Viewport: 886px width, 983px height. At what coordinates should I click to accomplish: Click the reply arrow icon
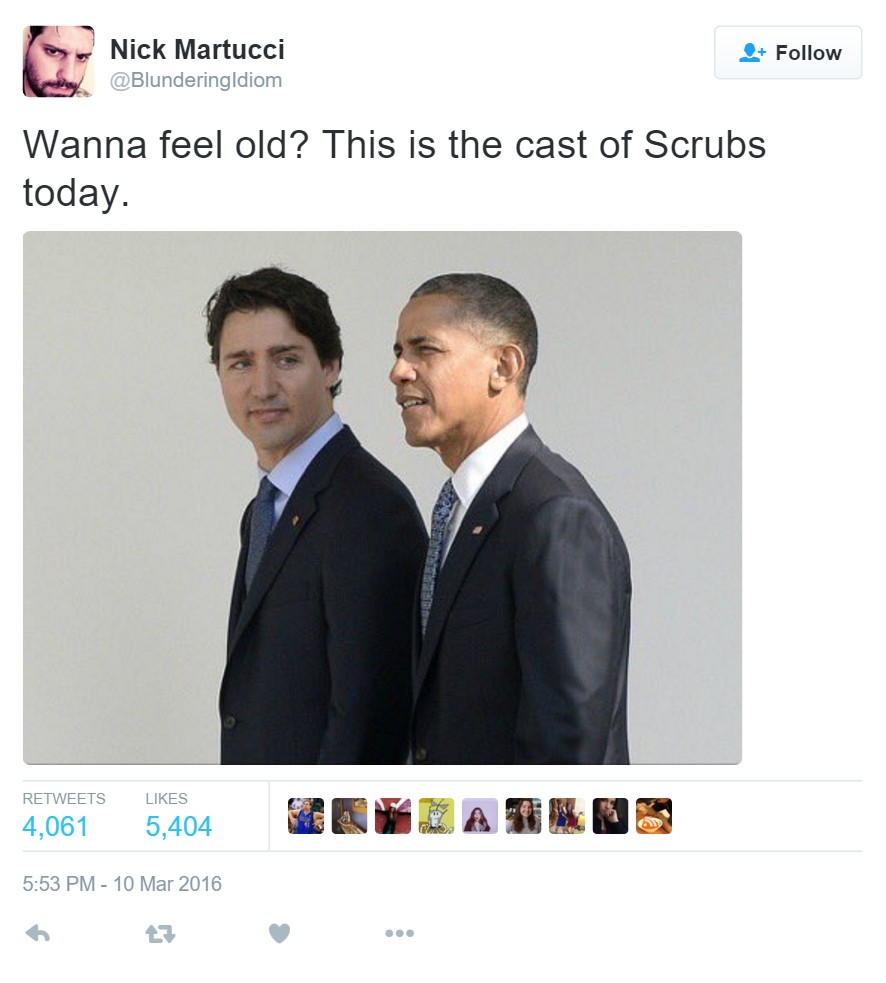tap(38, 934)
